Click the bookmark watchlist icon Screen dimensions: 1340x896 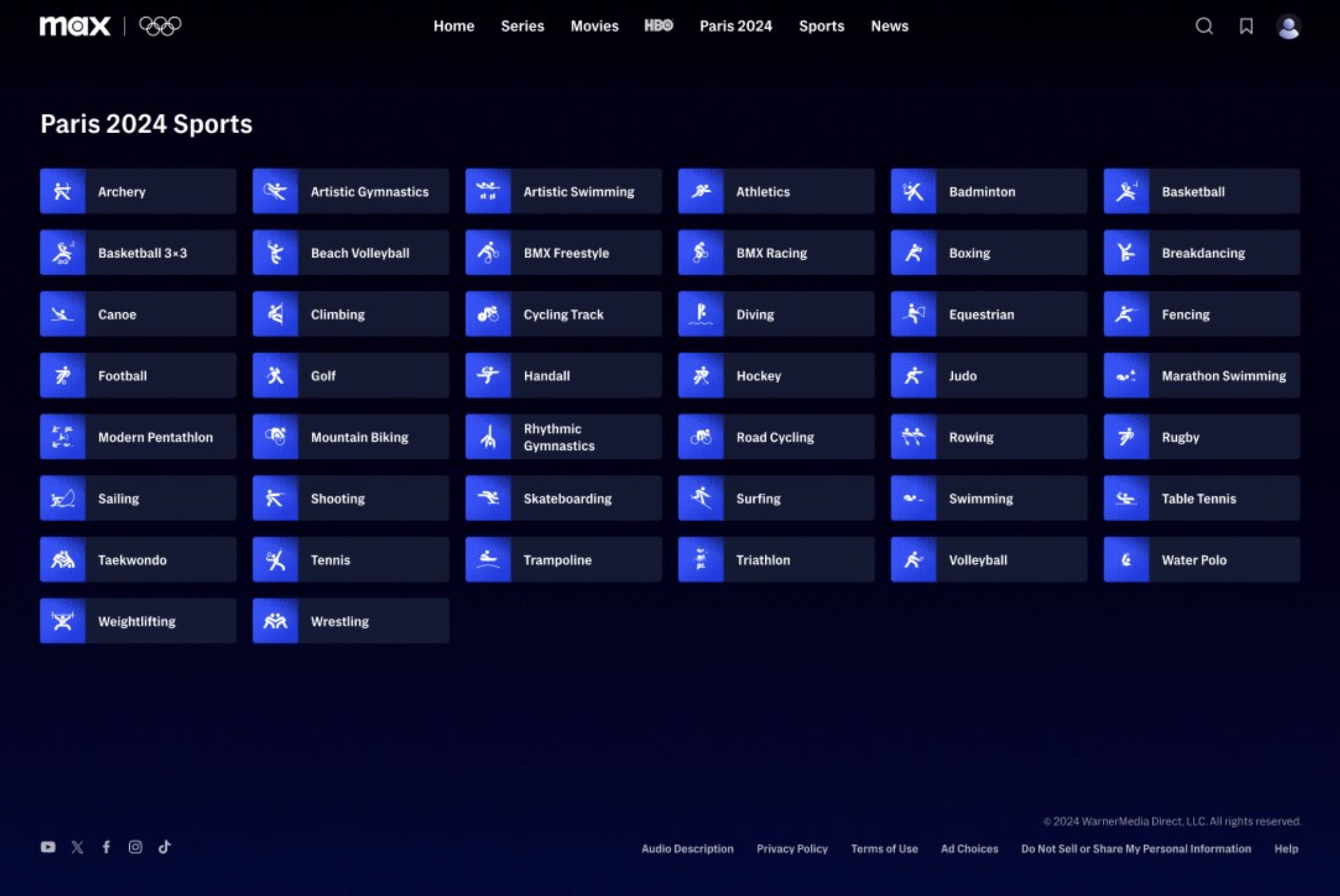click(1246, 26)
